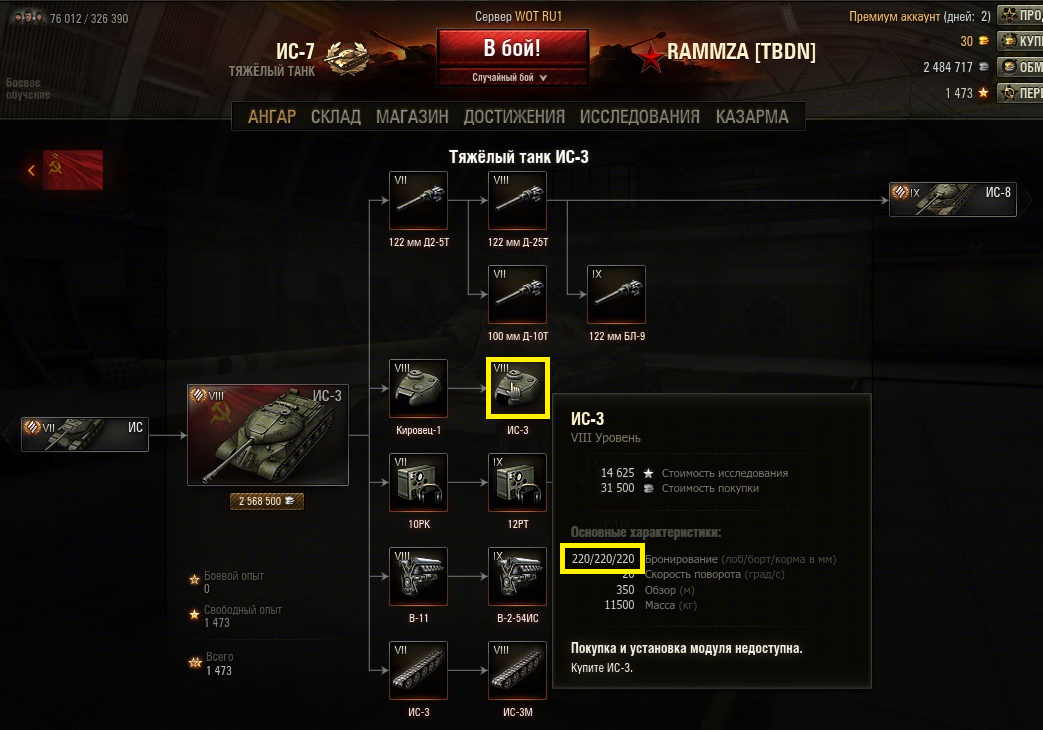
Task: Select the 12РТ radio module
Action: click(518, 482)
